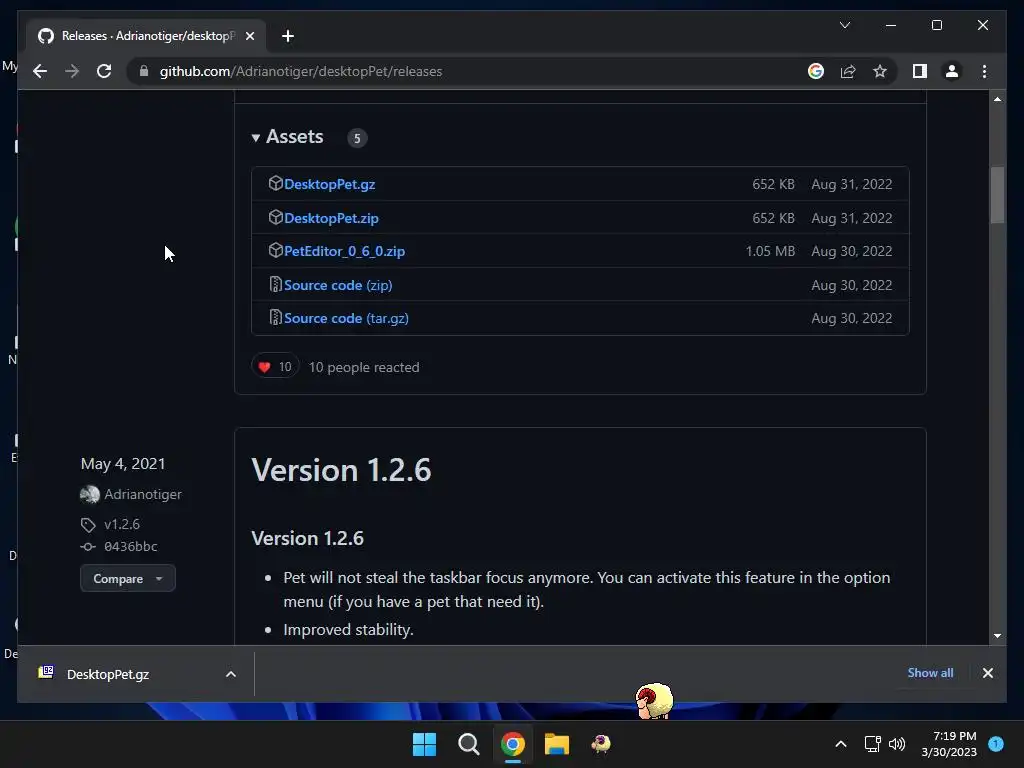Click the page vertical scrollbar thumb

coord(997,195)
